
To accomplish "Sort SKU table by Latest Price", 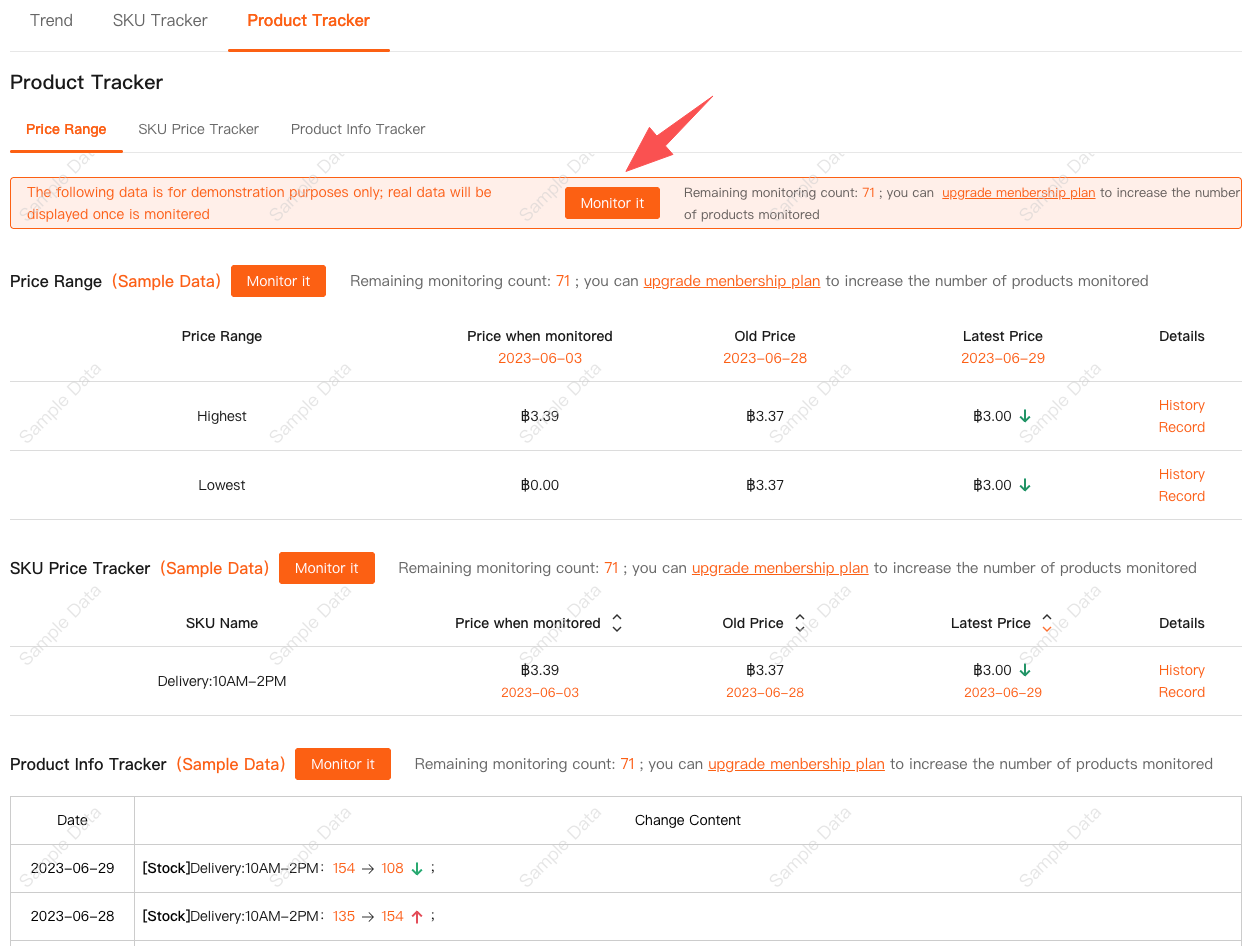I will (x=1046, y=623).
